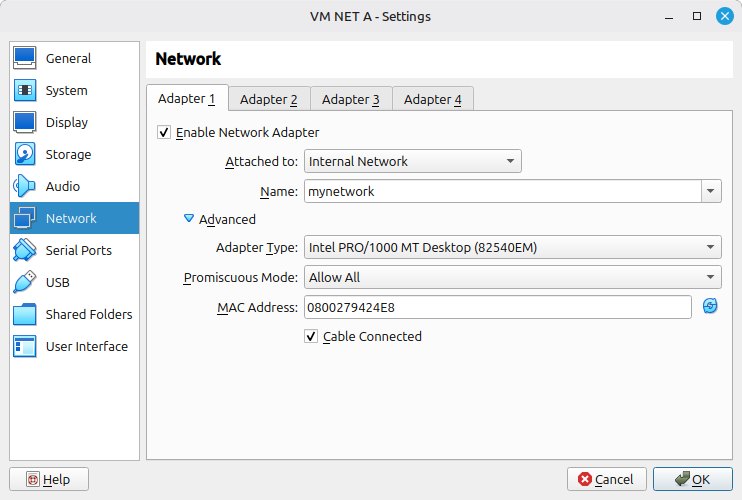Click into the MAC Address field

(497, 307)
